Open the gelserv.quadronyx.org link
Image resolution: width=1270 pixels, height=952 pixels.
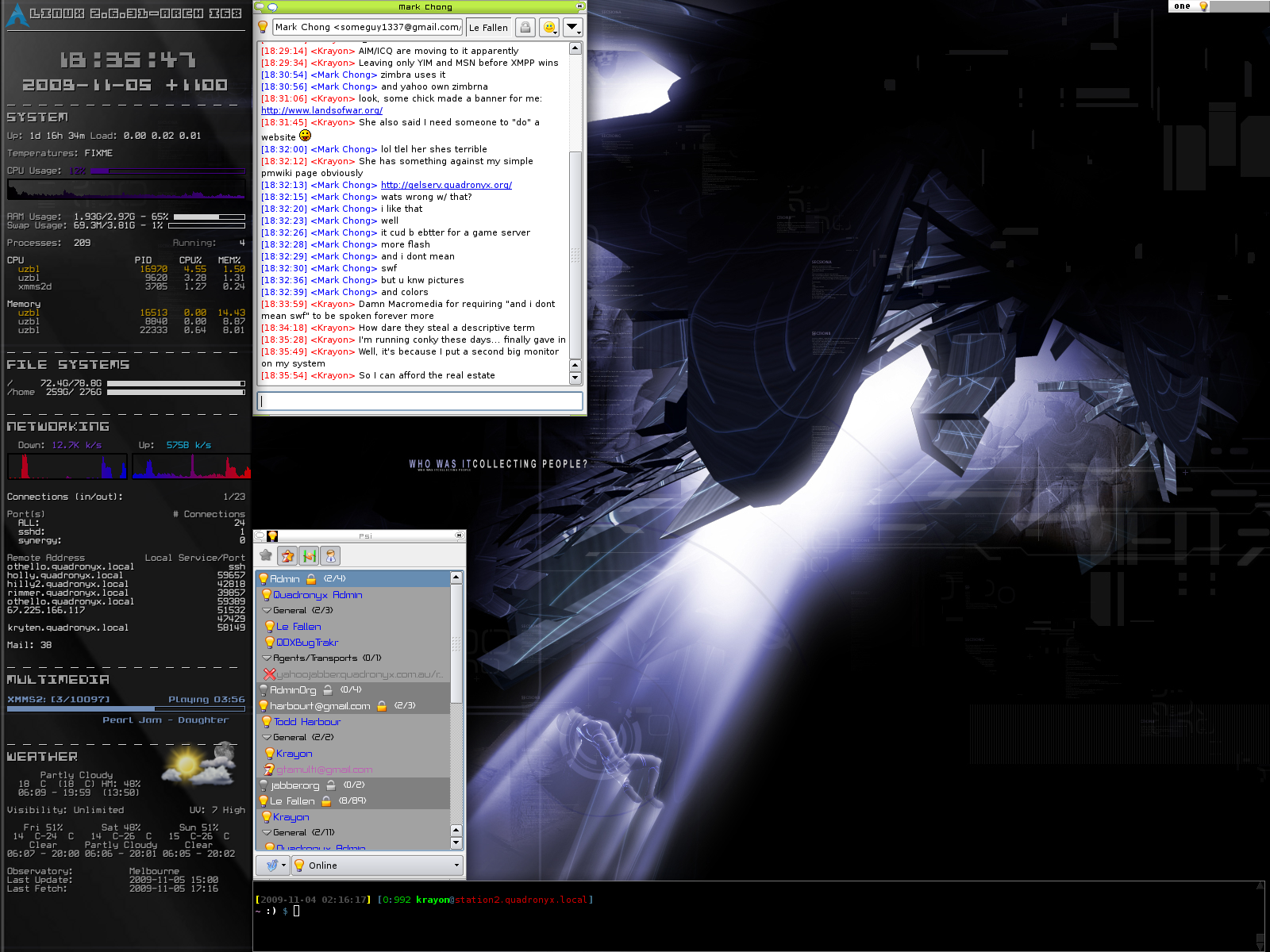point(446,185)
